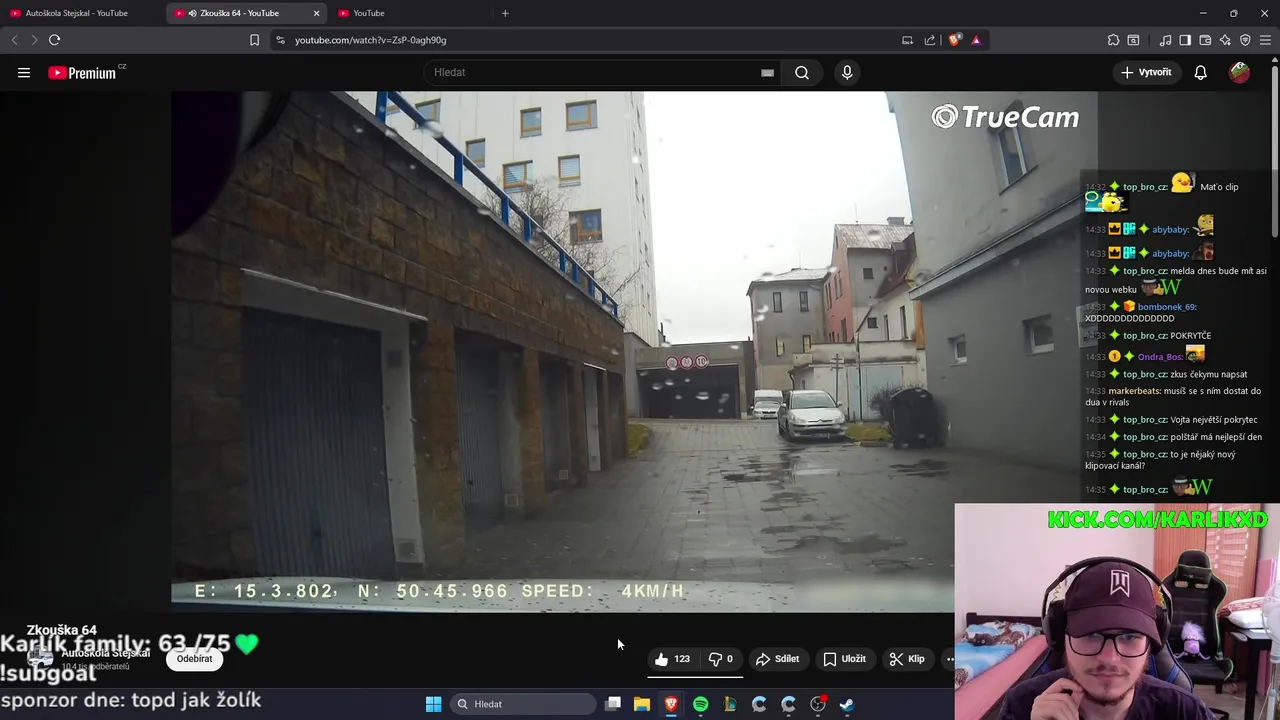
Task: Open the on-screen keyboard icon in search box
Action: [x=767, y=72]
